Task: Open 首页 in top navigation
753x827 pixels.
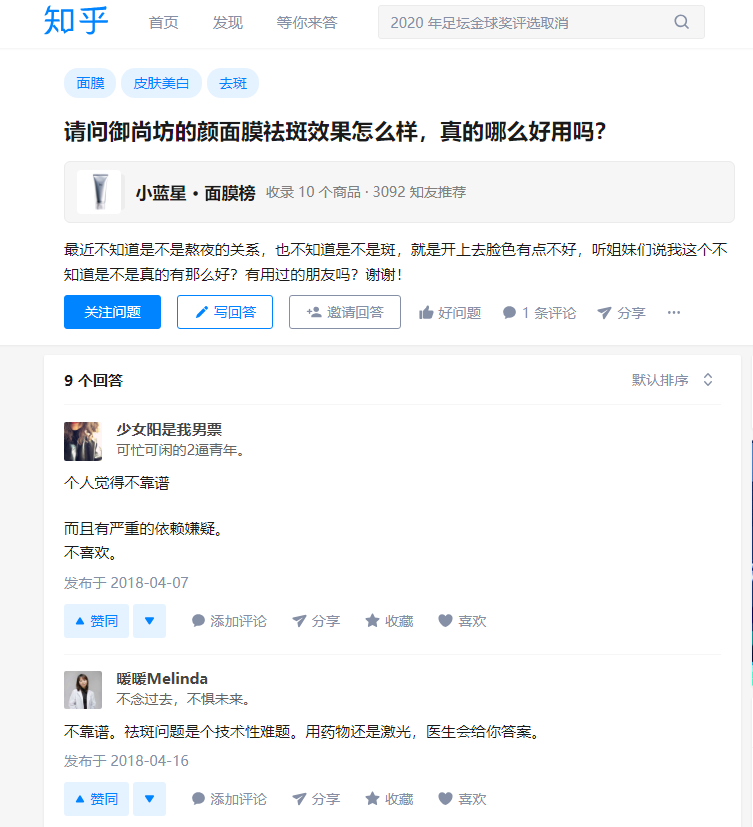Action: pyautogui.click(x=164, y=22)
